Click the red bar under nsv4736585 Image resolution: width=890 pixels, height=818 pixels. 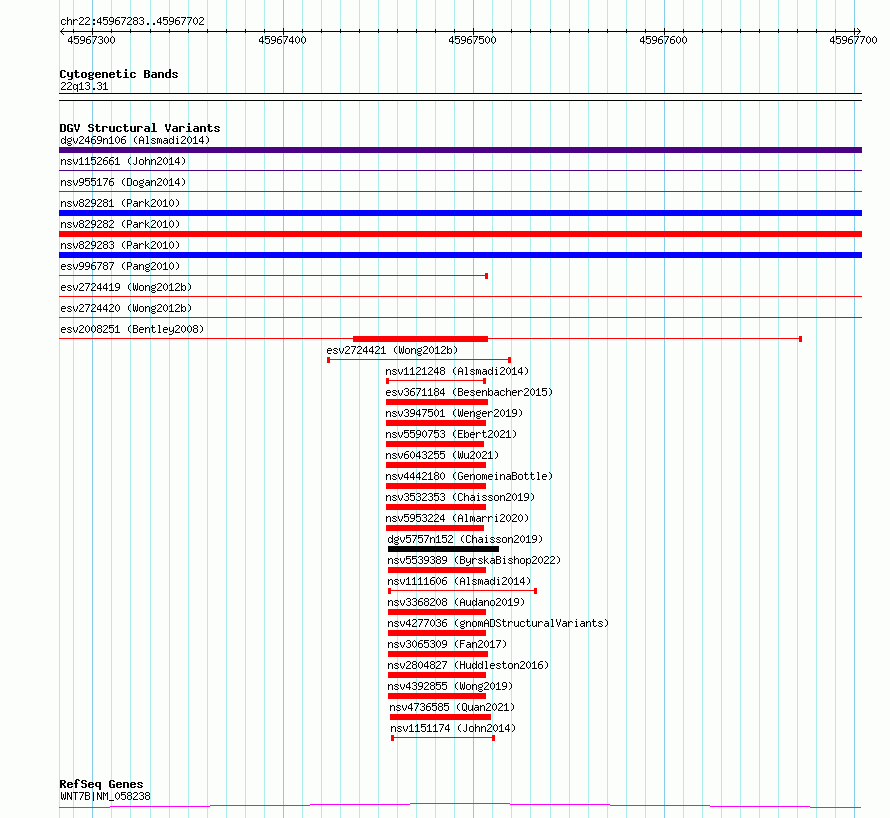440,717
